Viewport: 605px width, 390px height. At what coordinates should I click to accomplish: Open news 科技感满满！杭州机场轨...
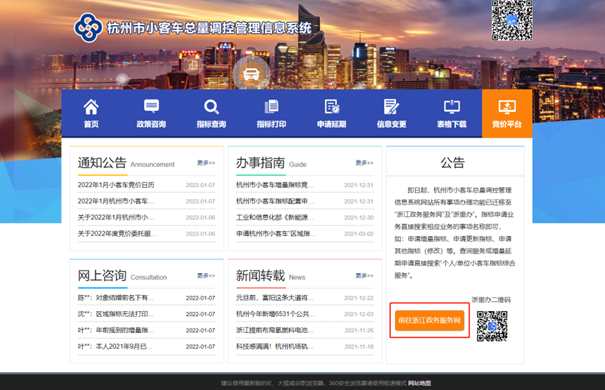click(x=275, y=346)
